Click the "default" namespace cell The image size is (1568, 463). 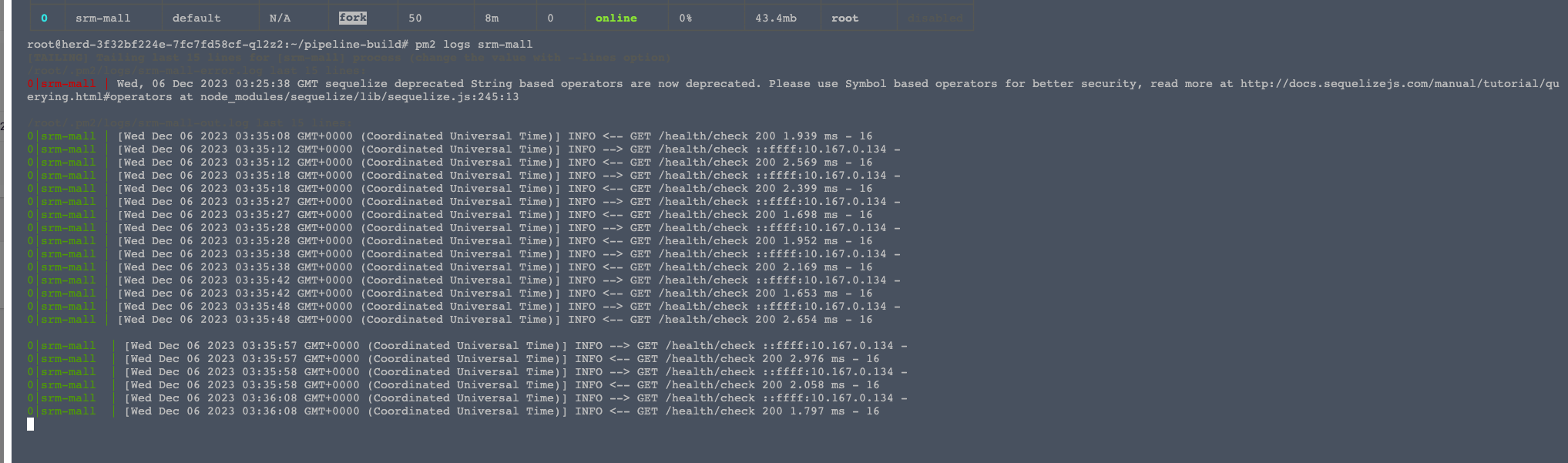click(x=196, y=18)
